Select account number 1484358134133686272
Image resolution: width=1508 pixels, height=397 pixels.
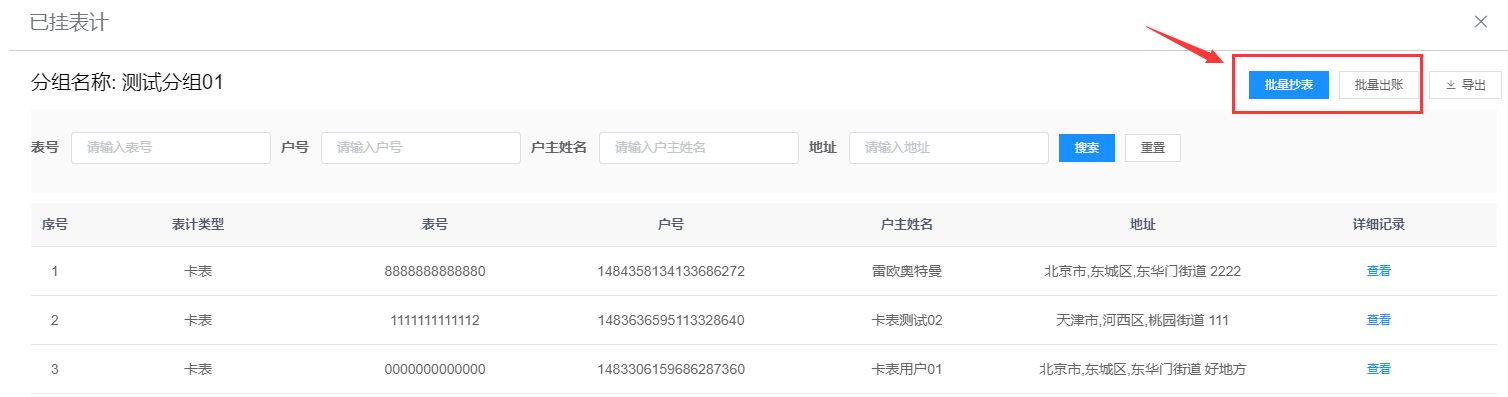[x=671, y=271]
